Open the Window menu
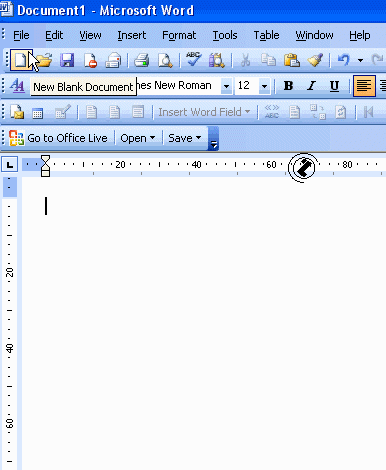This screenshot has height=470, width=386. pyautogui.click(x=314, y=35)
